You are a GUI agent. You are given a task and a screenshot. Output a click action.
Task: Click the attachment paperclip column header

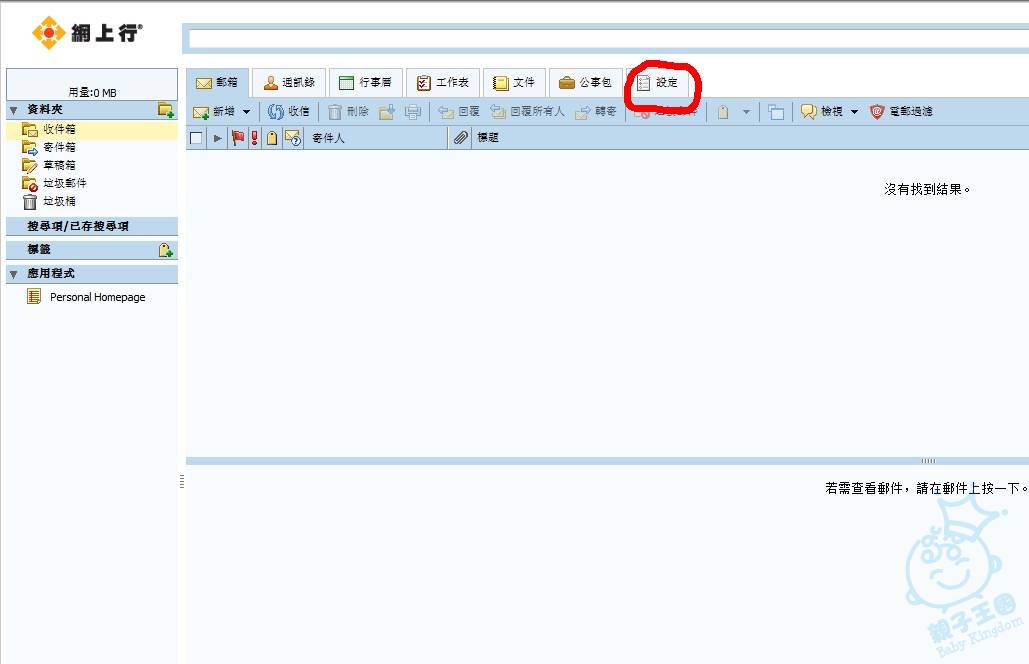click(x=460, y=138)
